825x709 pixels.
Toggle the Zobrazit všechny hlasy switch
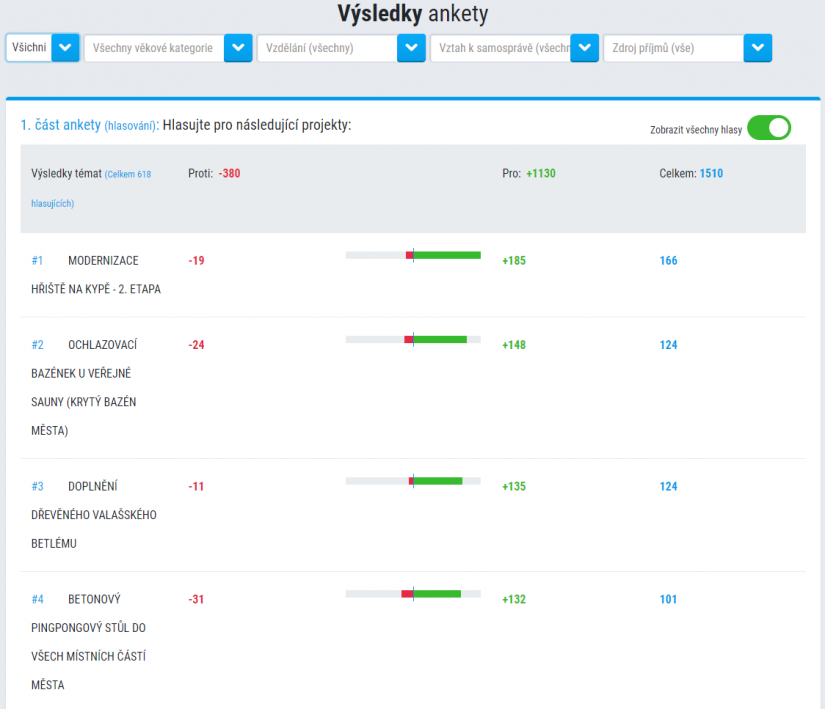click(769, 128)
